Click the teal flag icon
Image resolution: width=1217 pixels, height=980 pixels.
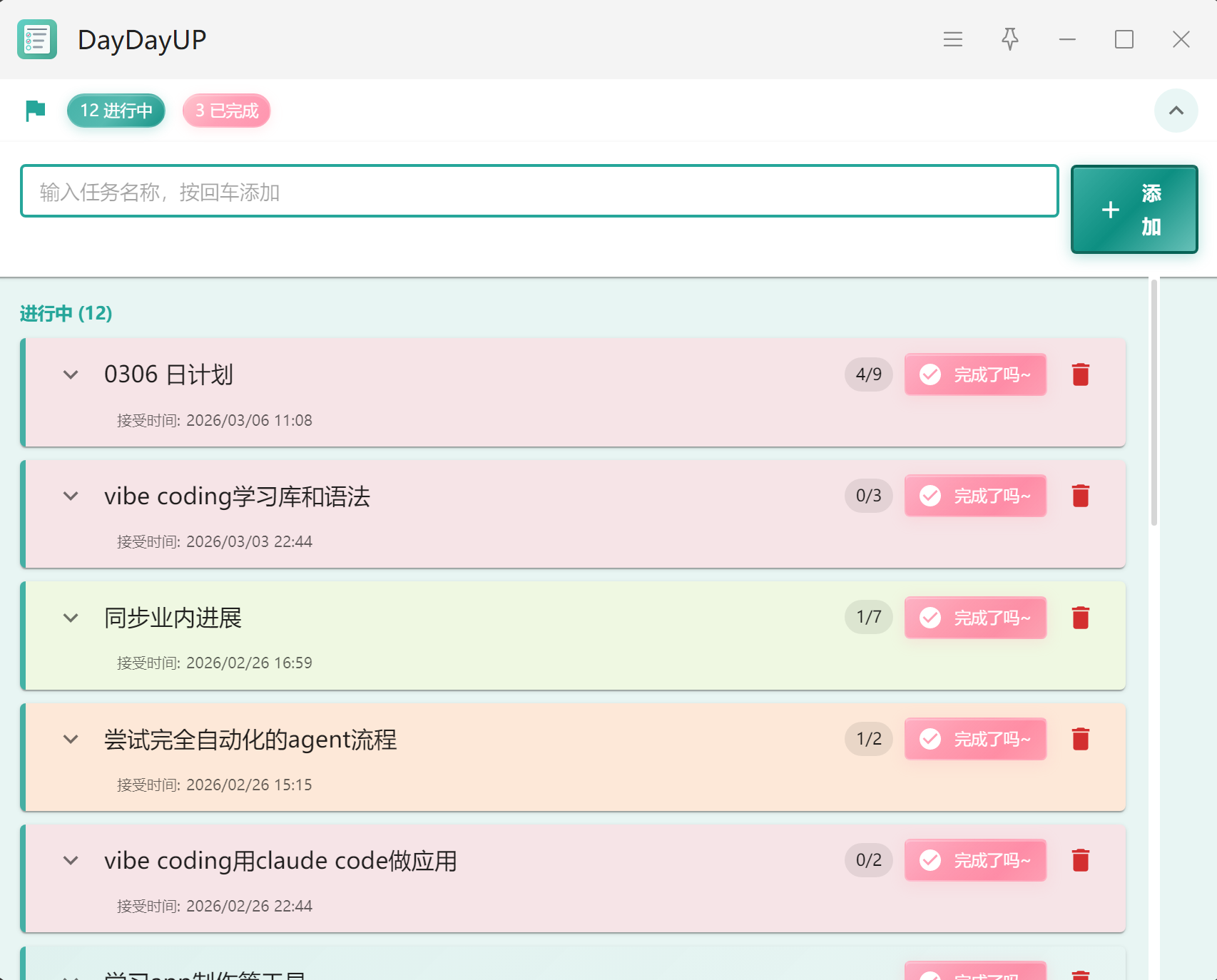point(36,111)
